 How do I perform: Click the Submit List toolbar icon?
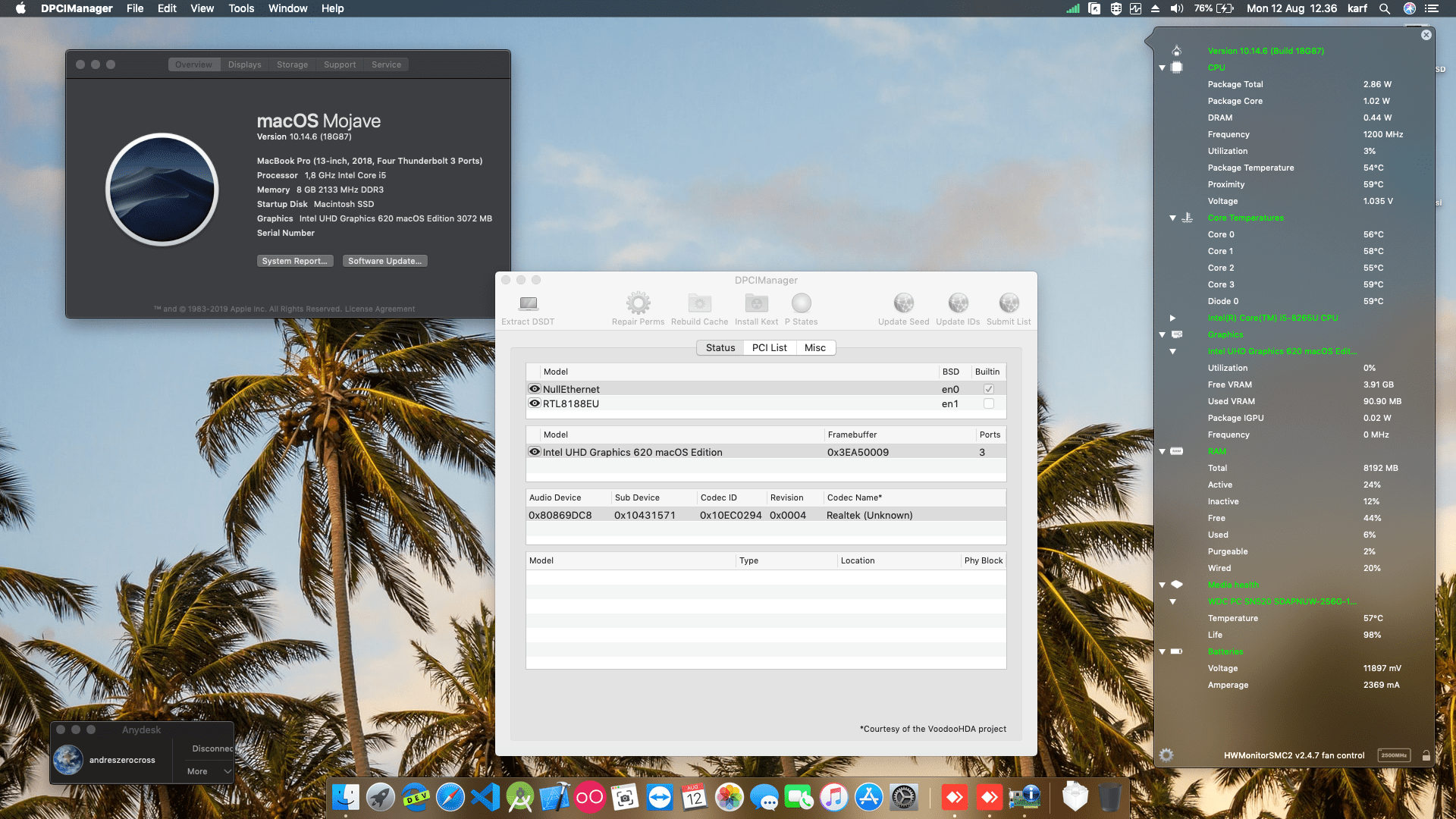point(1009,309)
